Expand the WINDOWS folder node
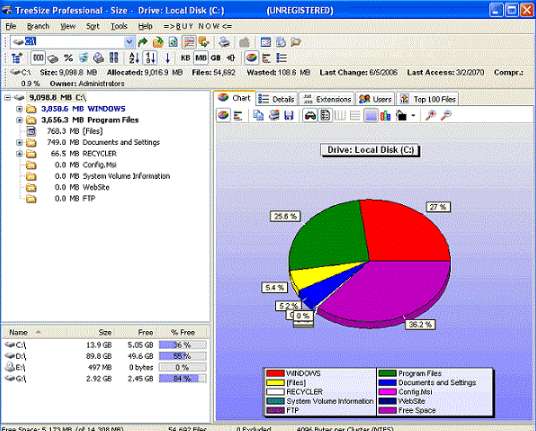Image resolution: width=536 pixels, height=431 pixels. 19,109
